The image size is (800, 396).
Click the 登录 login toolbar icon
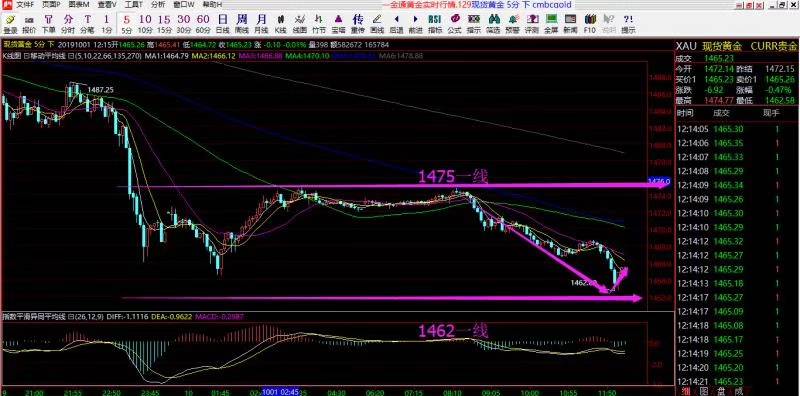point(10,23)
